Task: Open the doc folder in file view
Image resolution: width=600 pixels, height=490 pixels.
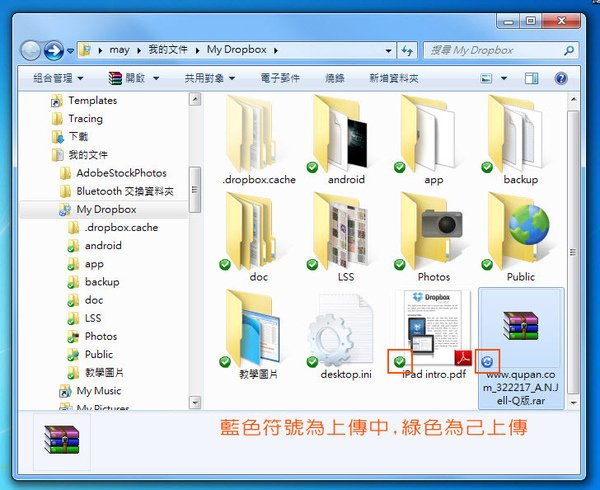Action: (x=251, y=231)
